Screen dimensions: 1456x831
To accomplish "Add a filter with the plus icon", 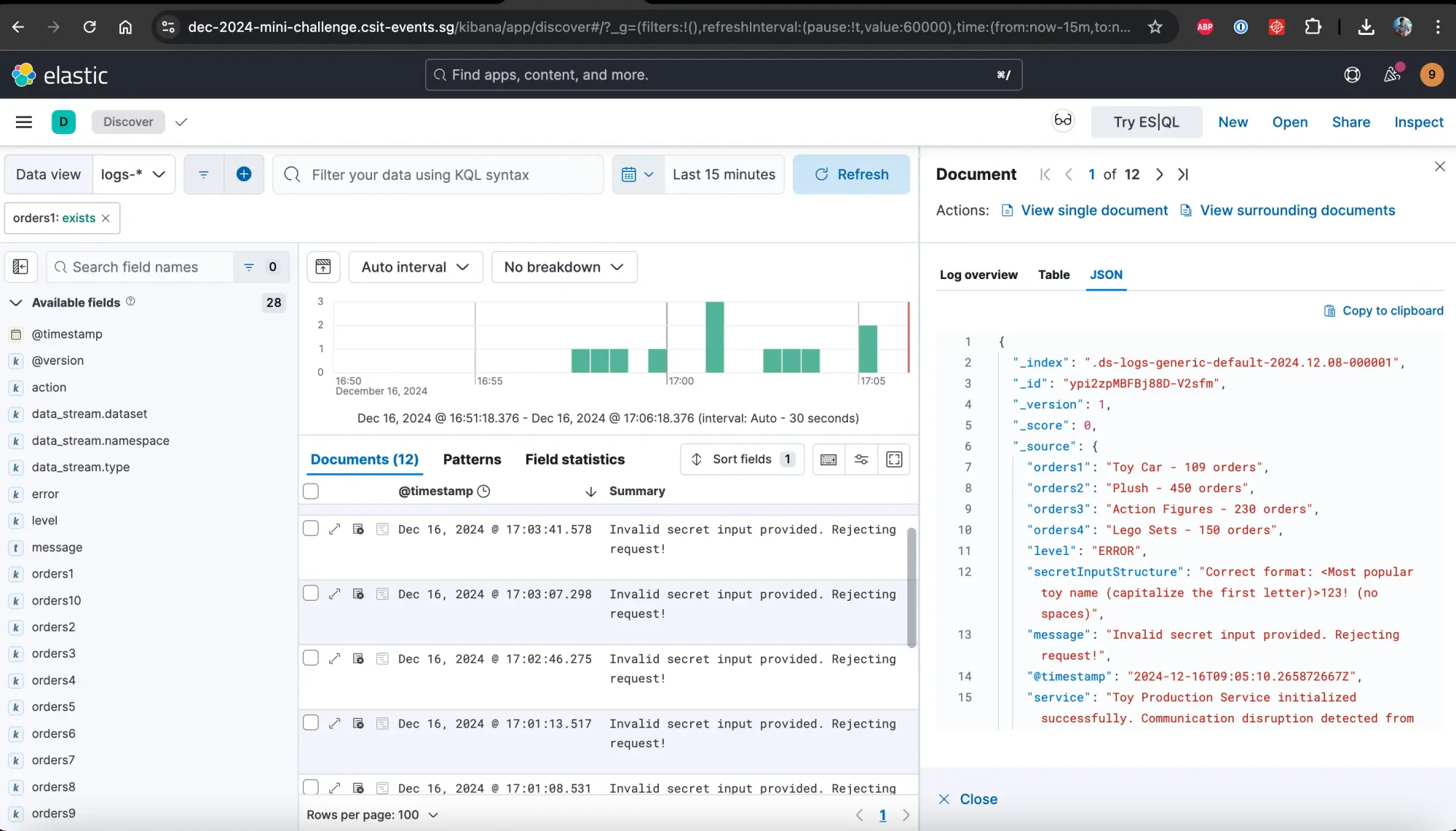I will pos(244,174).
